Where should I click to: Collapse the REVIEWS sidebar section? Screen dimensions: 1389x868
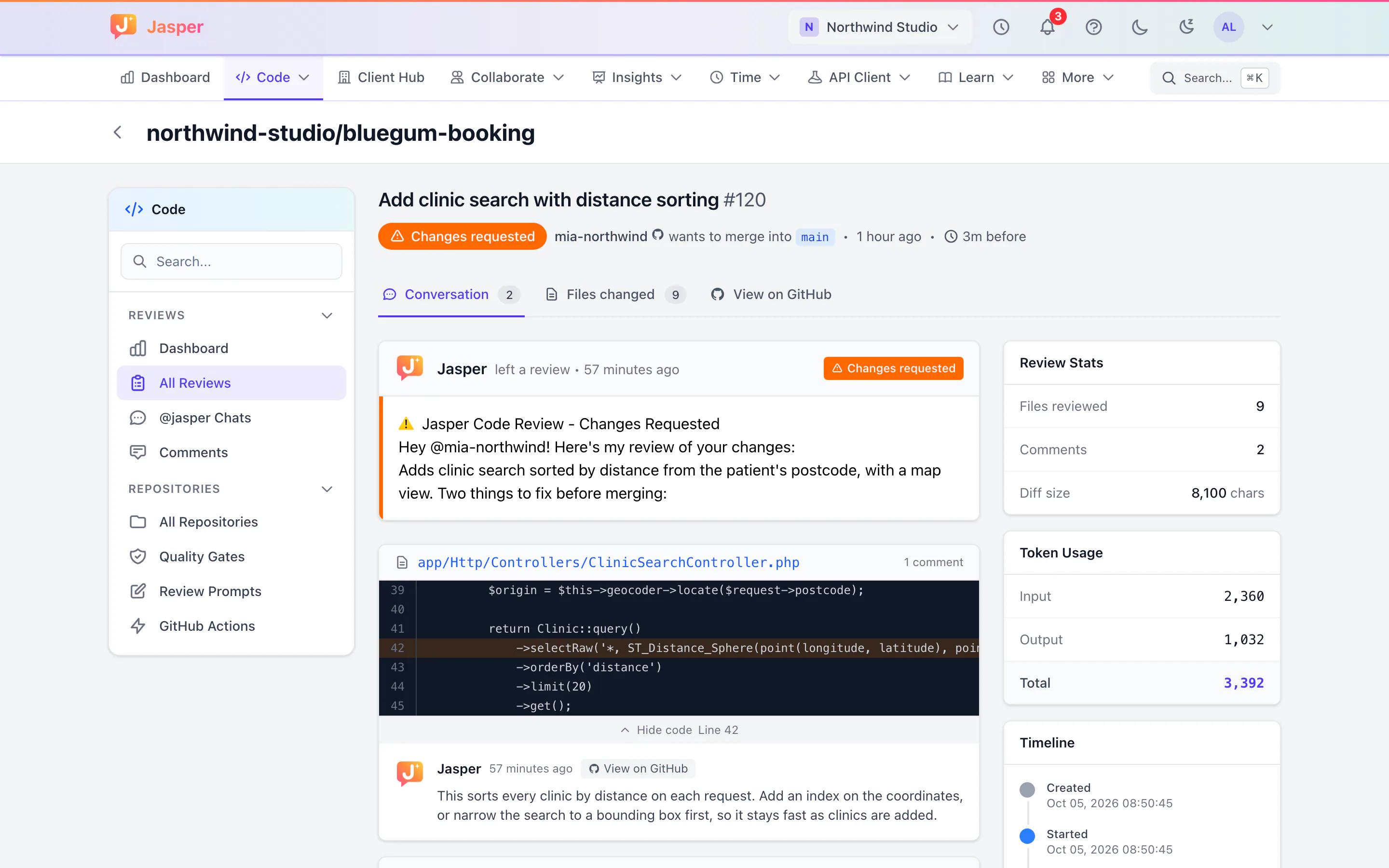pos(231,315)
